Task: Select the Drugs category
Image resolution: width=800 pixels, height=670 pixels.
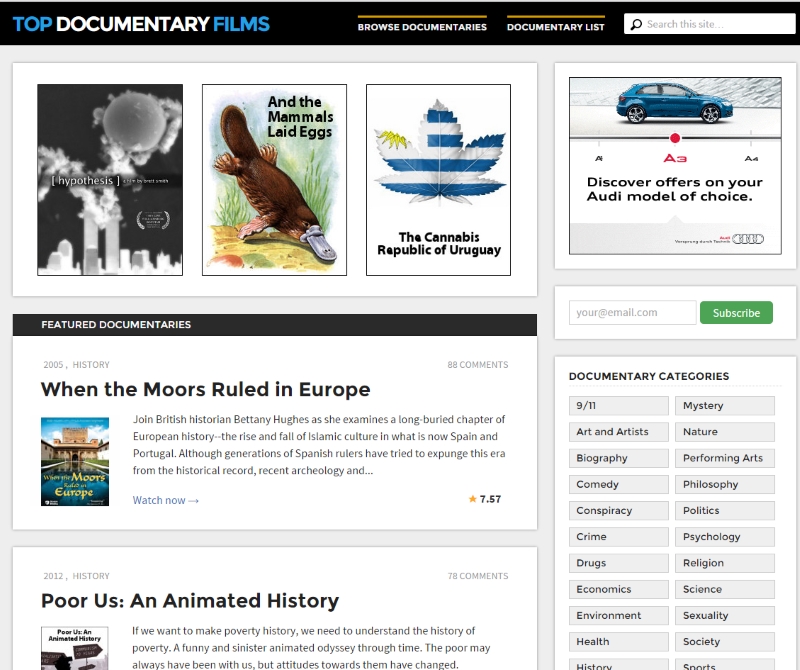Action: pyautogui.click(x=618, y=563)
